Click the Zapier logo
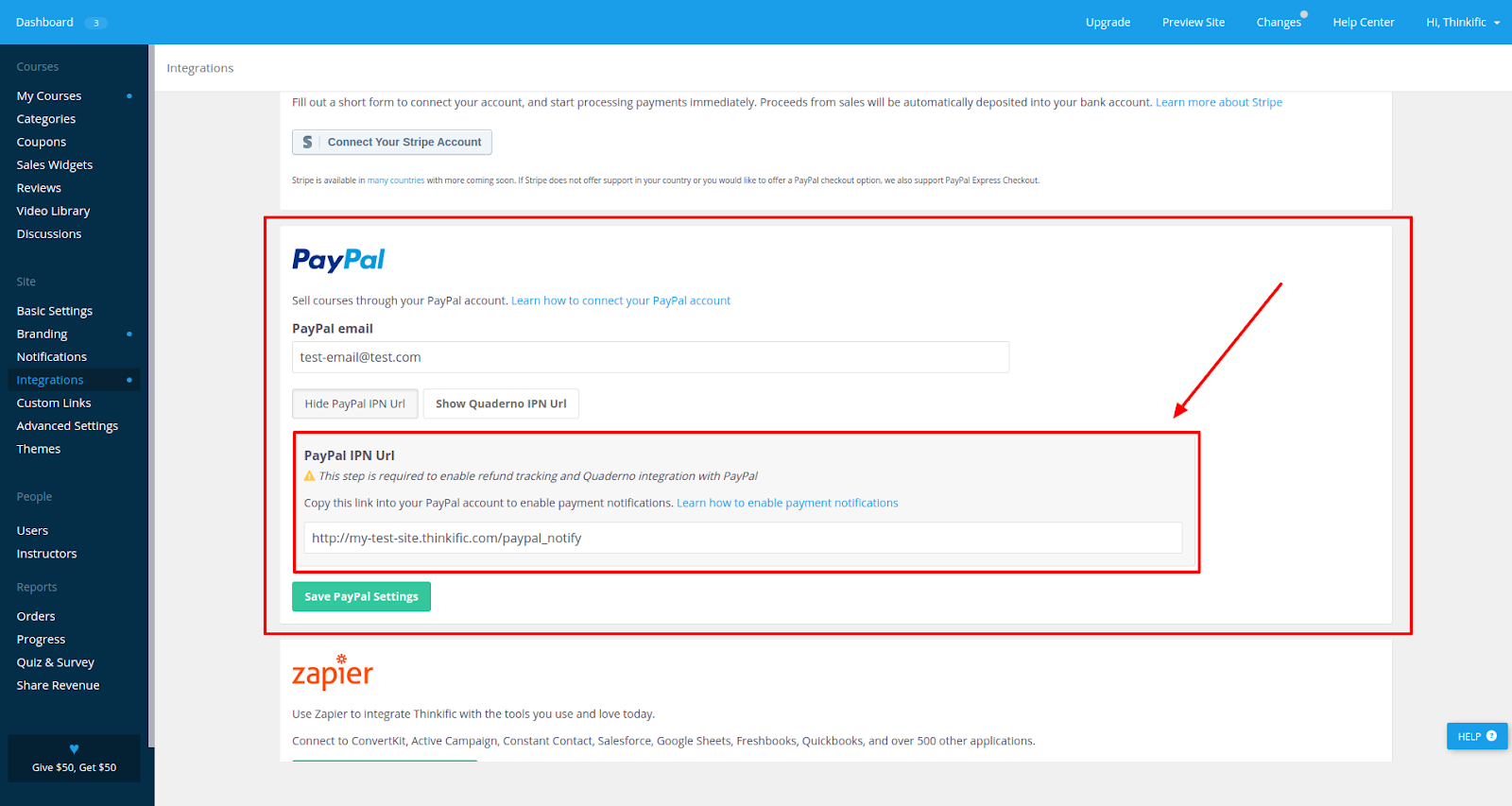Image resolution: width=1512 pixels, height=806 pixels. (x=333, y=672)
